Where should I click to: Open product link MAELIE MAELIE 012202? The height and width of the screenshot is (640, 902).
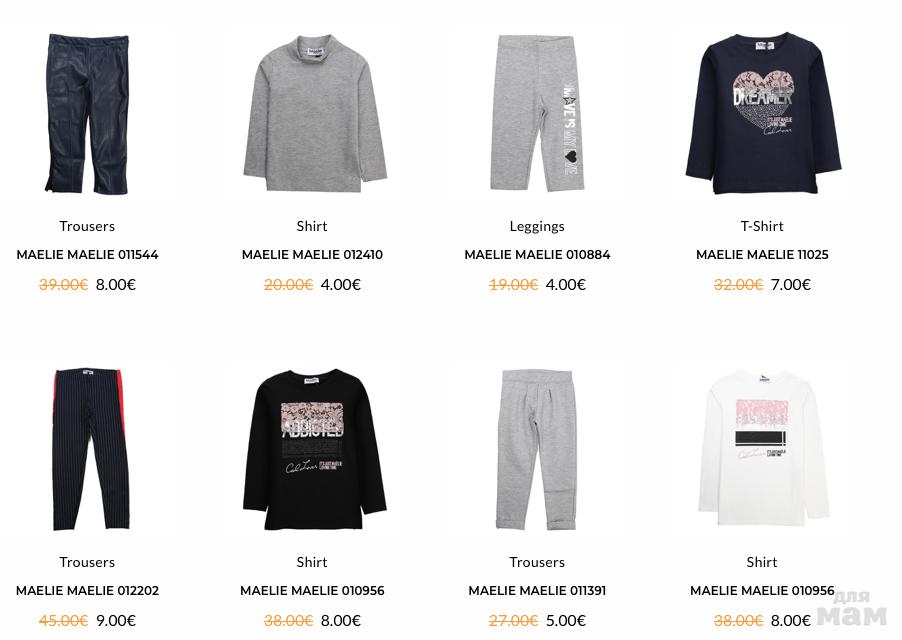coord(87,591)
